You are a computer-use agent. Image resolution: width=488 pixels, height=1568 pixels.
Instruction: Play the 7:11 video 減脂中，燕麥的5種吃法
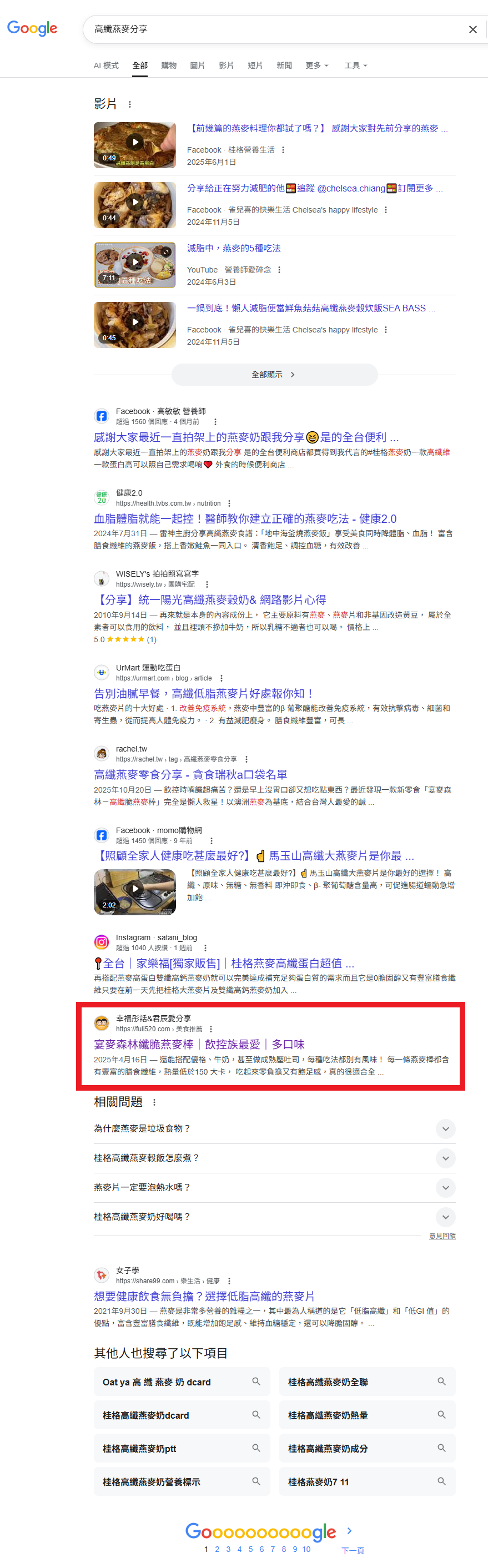point(134,265)
